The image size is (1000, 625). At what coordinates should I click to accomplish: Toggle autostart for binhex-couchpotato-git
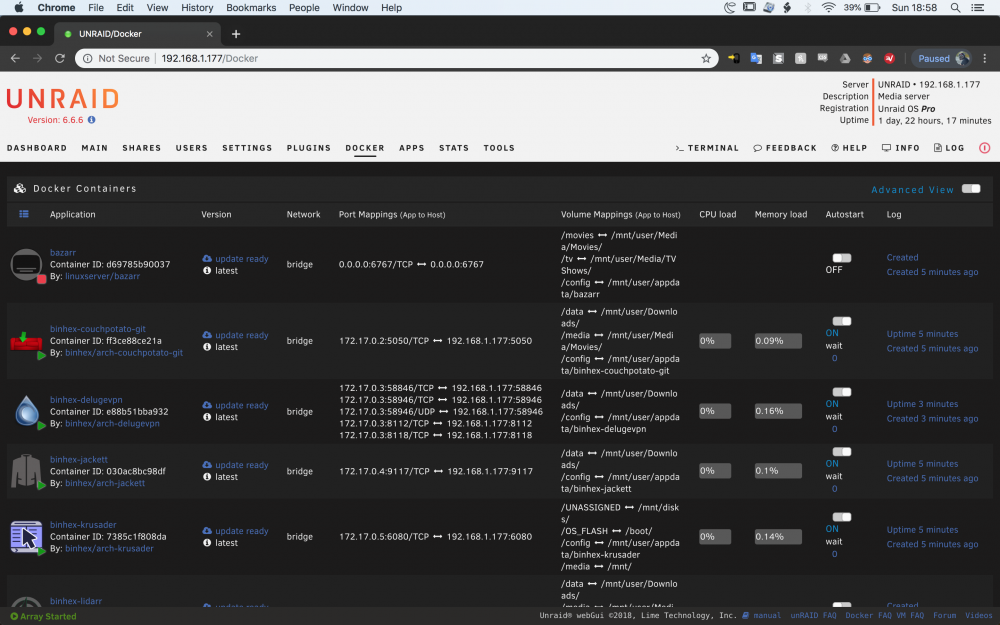(x=841, y=321)
